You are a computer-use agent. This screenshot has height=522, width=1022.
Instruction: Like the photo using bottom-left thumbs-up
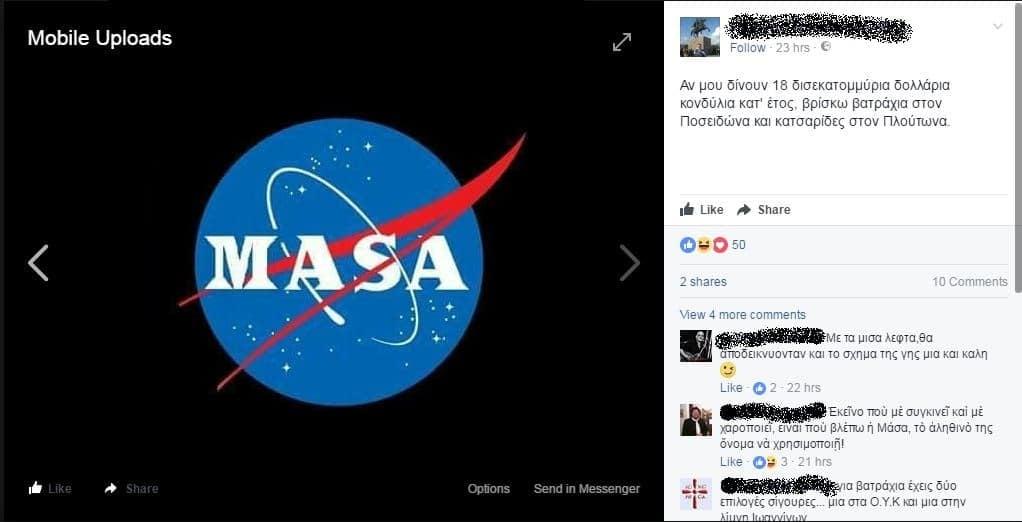point(50,488)
